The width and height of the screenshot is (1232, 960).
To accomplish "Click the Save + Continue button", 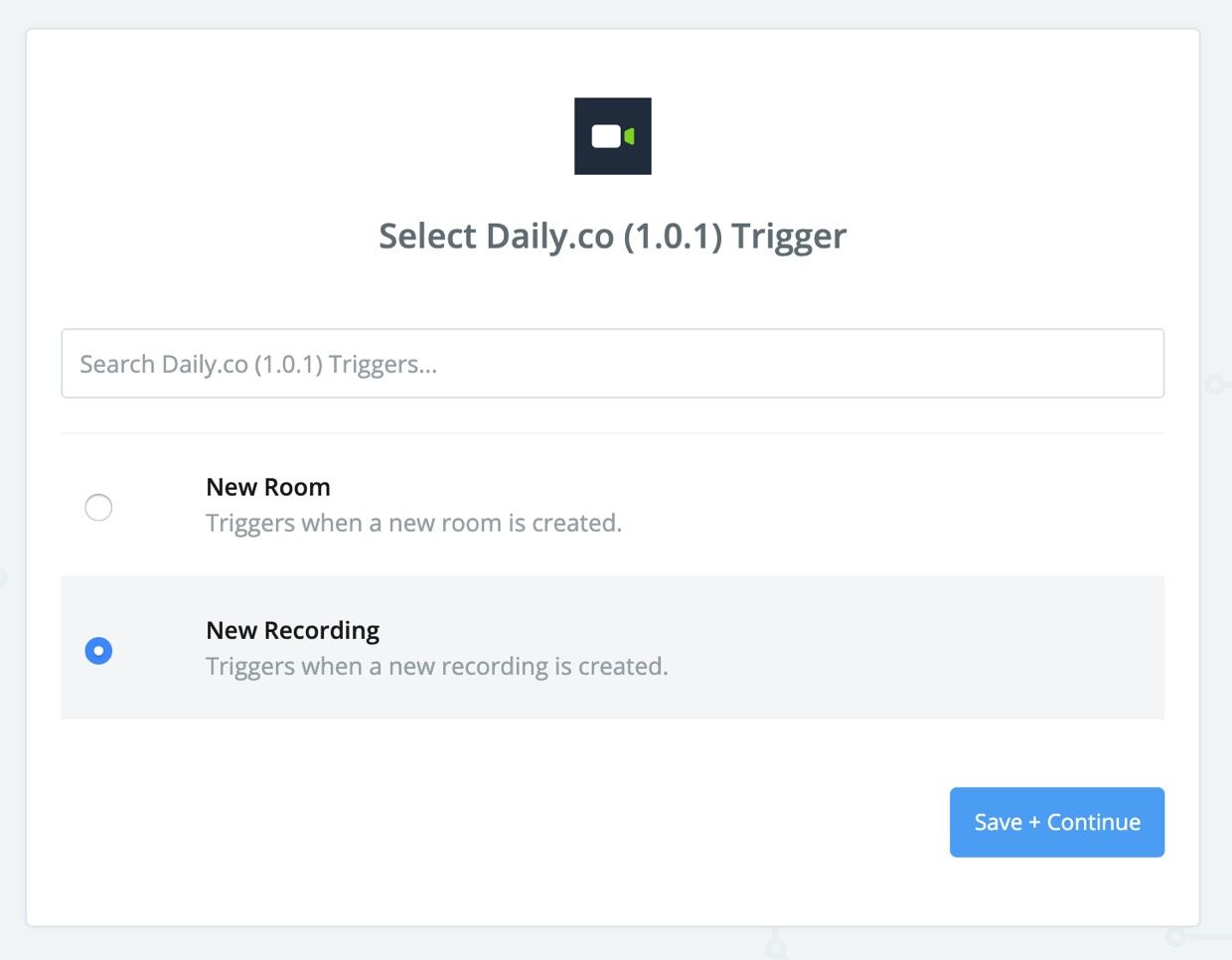I will click(1057, 822).
